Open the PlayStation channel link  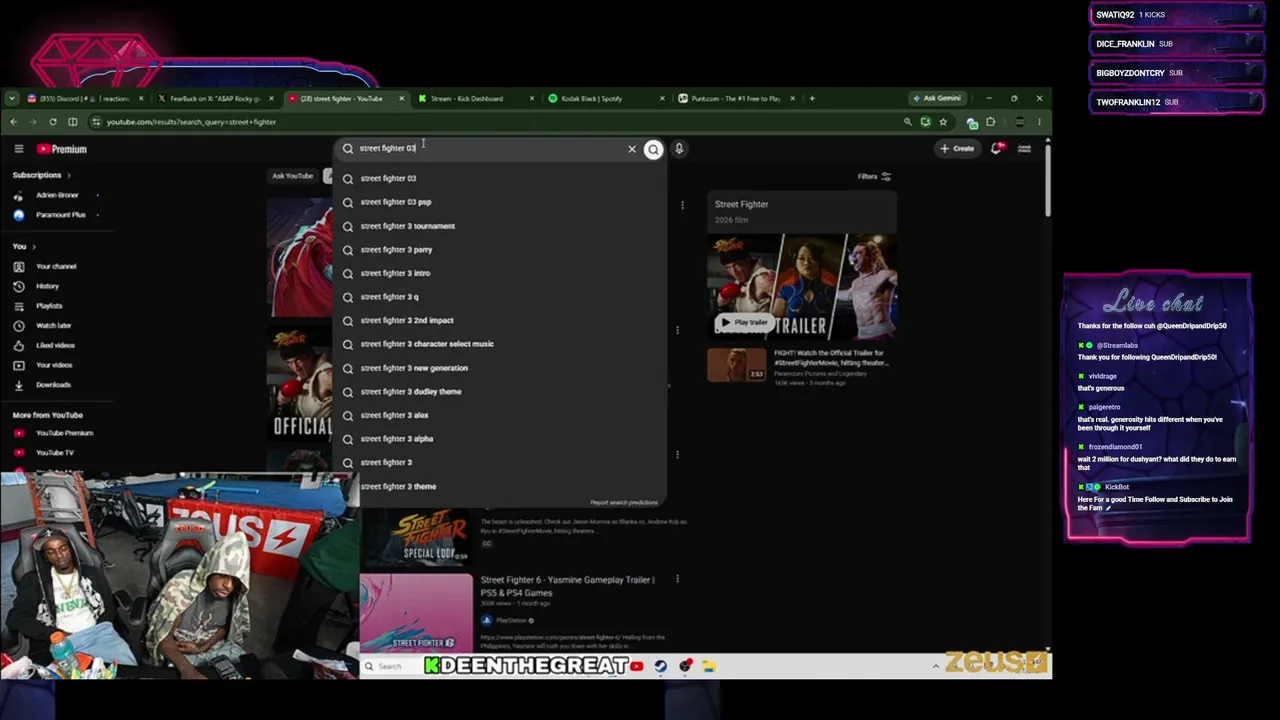pyautogui.click(x=511, y=620)
